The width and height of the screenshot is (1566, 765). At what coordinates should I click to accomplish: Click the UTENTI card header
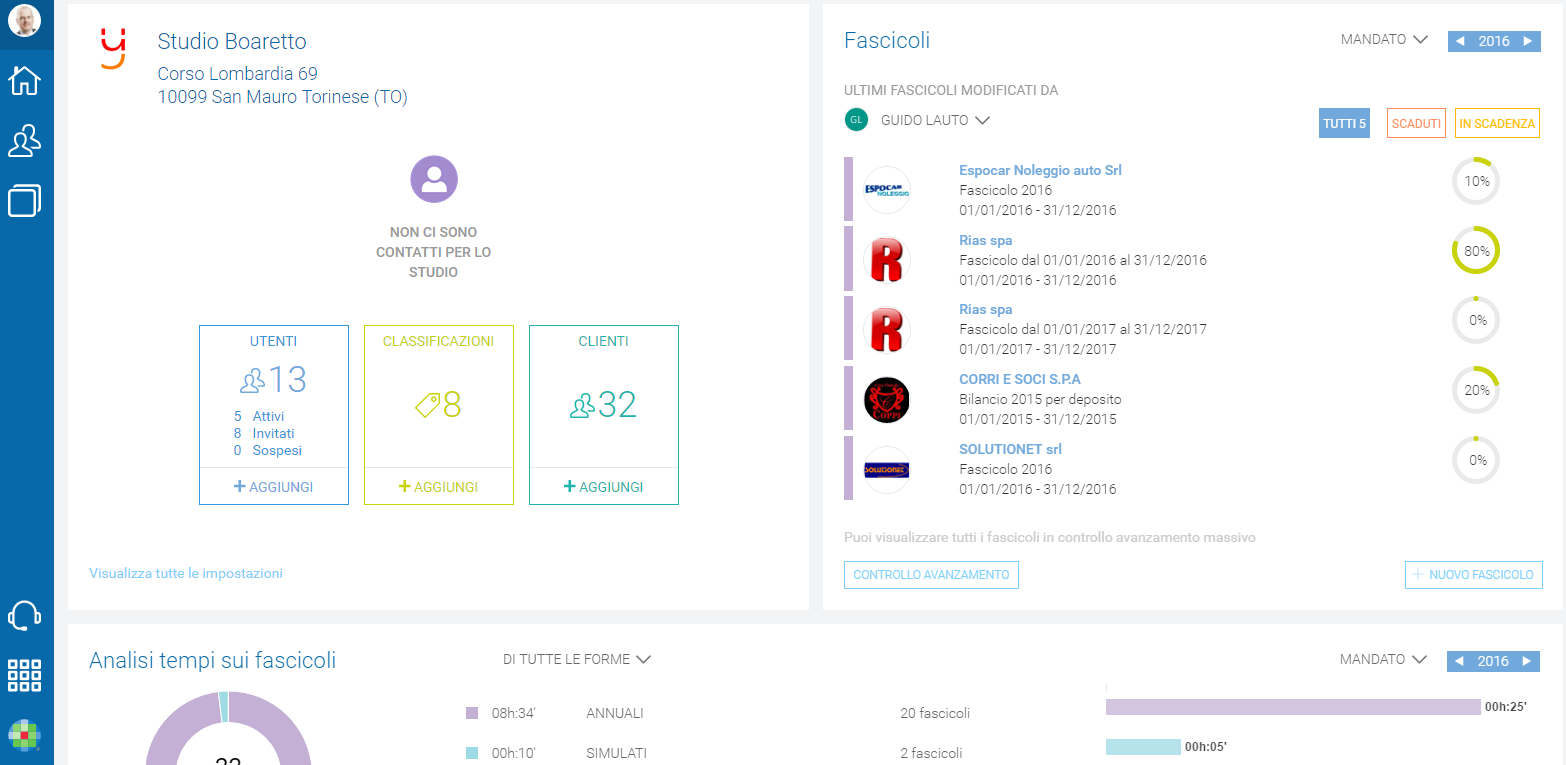point(273,341)
